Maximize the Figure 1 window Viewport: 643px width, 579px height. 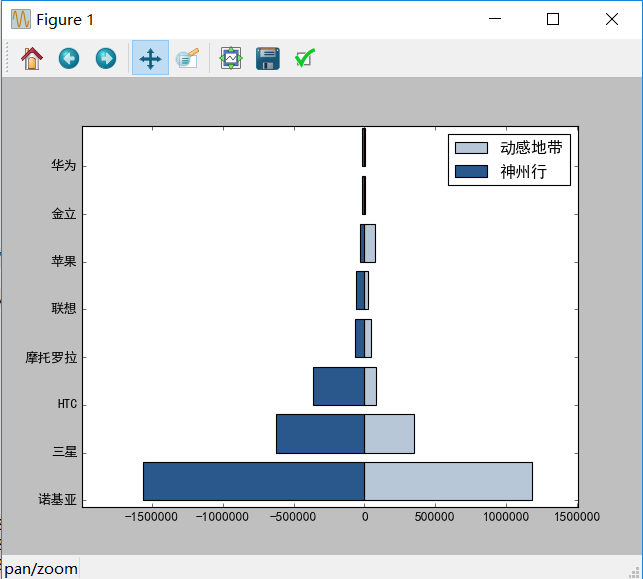tap(553, 19)
